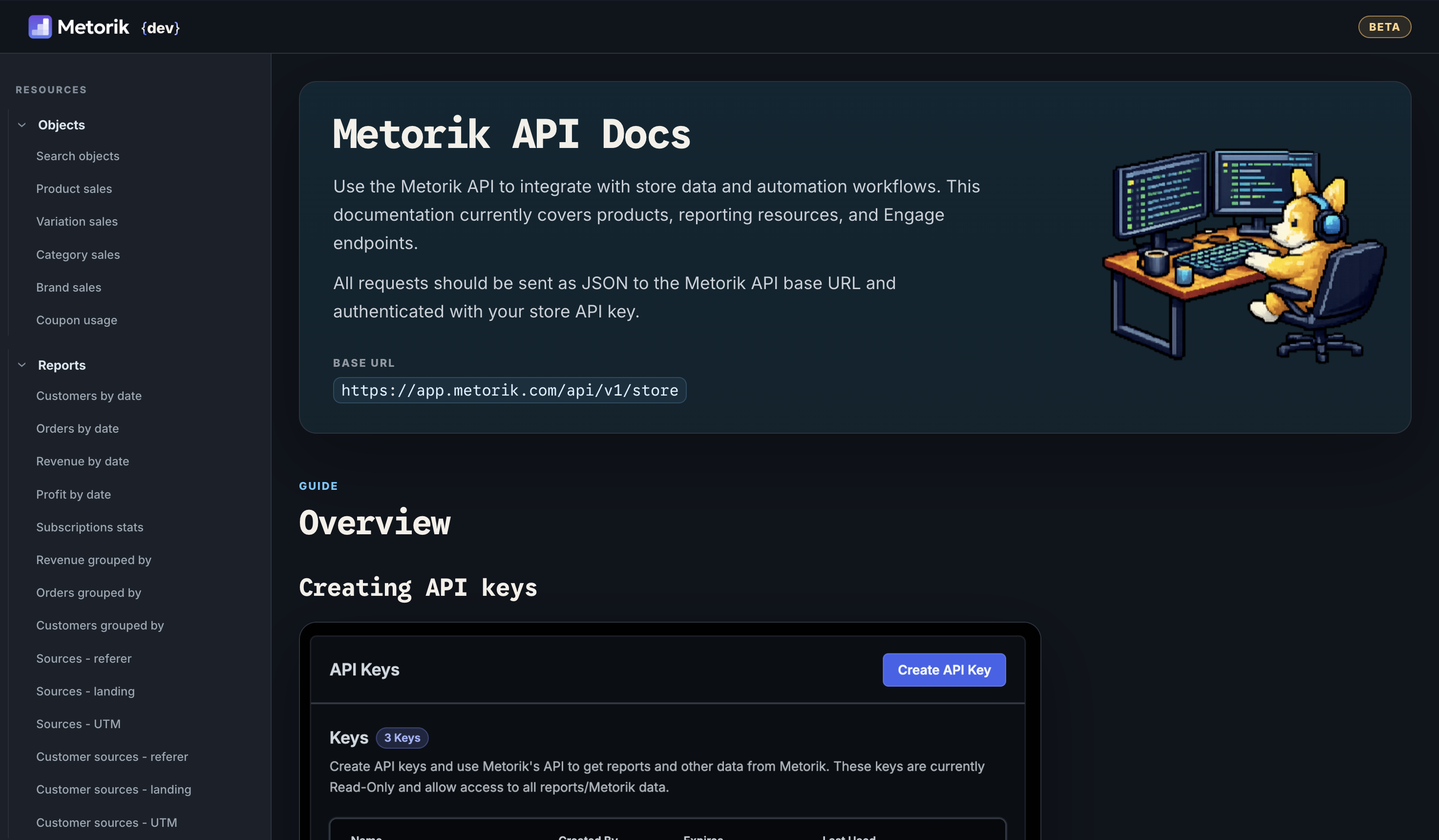Open Customer sources - landing docs

click(x=114, y=789)
